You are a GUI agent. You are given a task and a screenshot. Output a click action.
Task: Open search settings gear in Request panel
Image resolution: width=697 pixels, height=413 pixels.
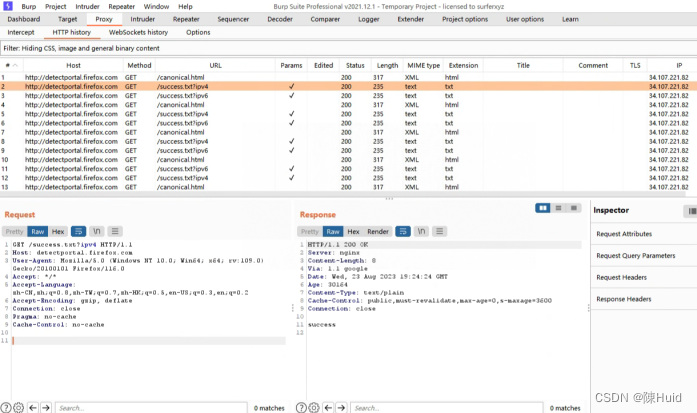19,407
